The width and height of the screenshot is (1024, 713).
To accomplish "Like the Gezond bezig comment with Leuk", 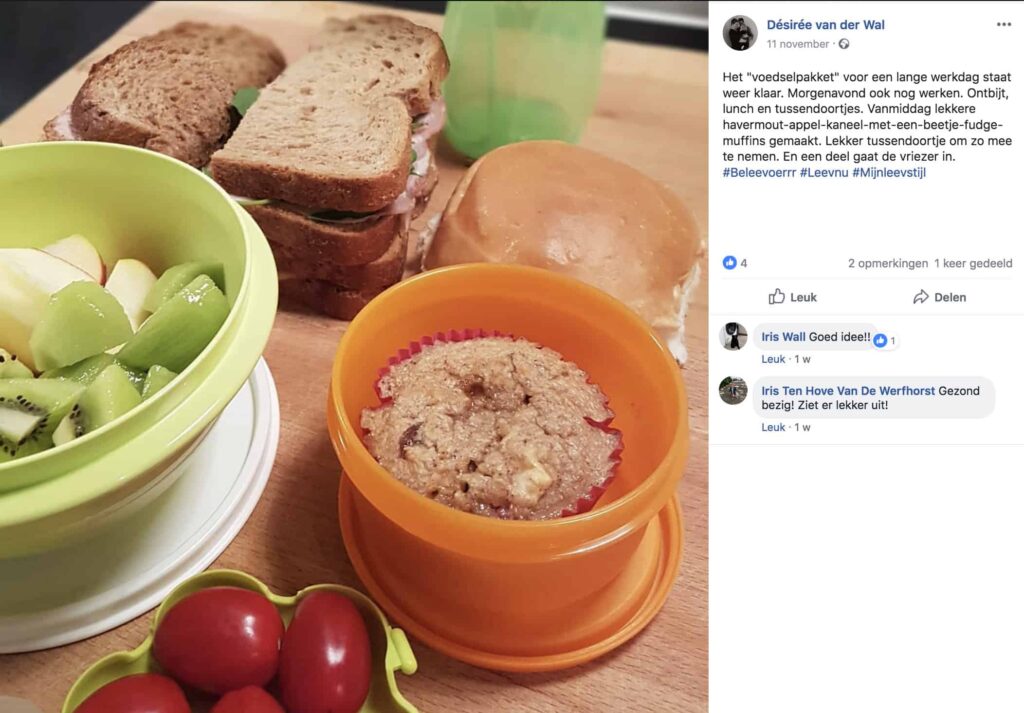I will pos(773,427).
